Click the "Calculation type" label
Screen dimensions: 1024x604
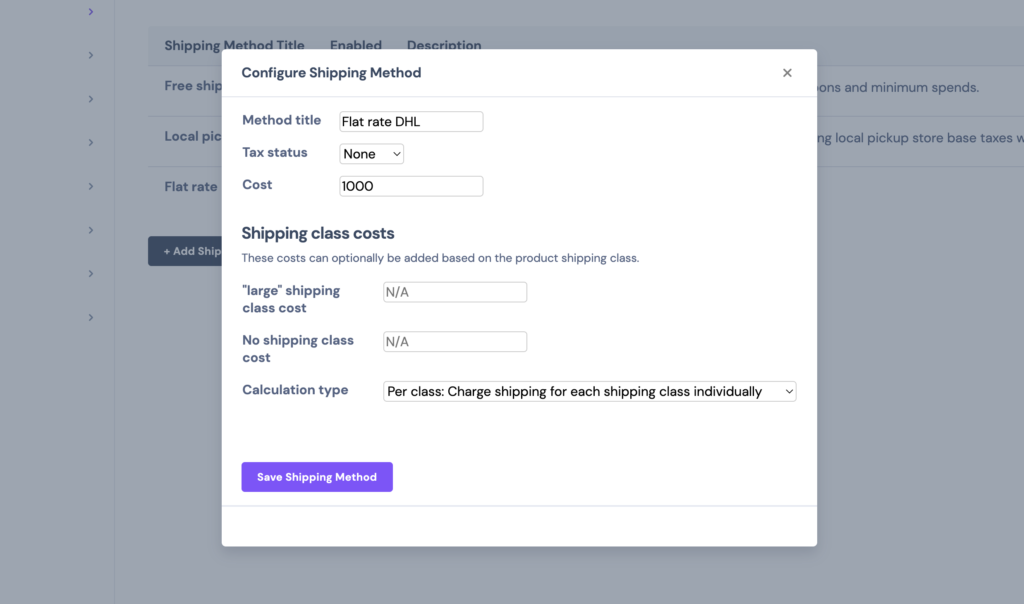click(295, 390)
